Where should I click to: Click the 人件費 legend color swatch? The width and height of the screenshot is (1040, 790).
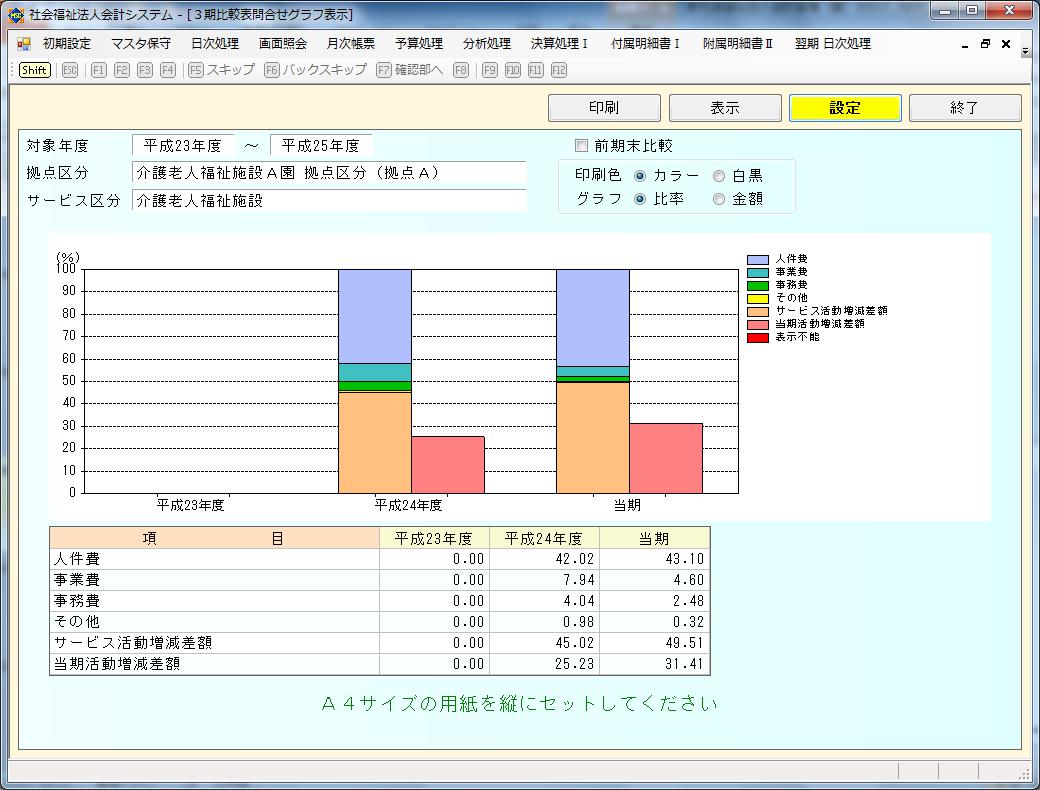pos(758,260)
